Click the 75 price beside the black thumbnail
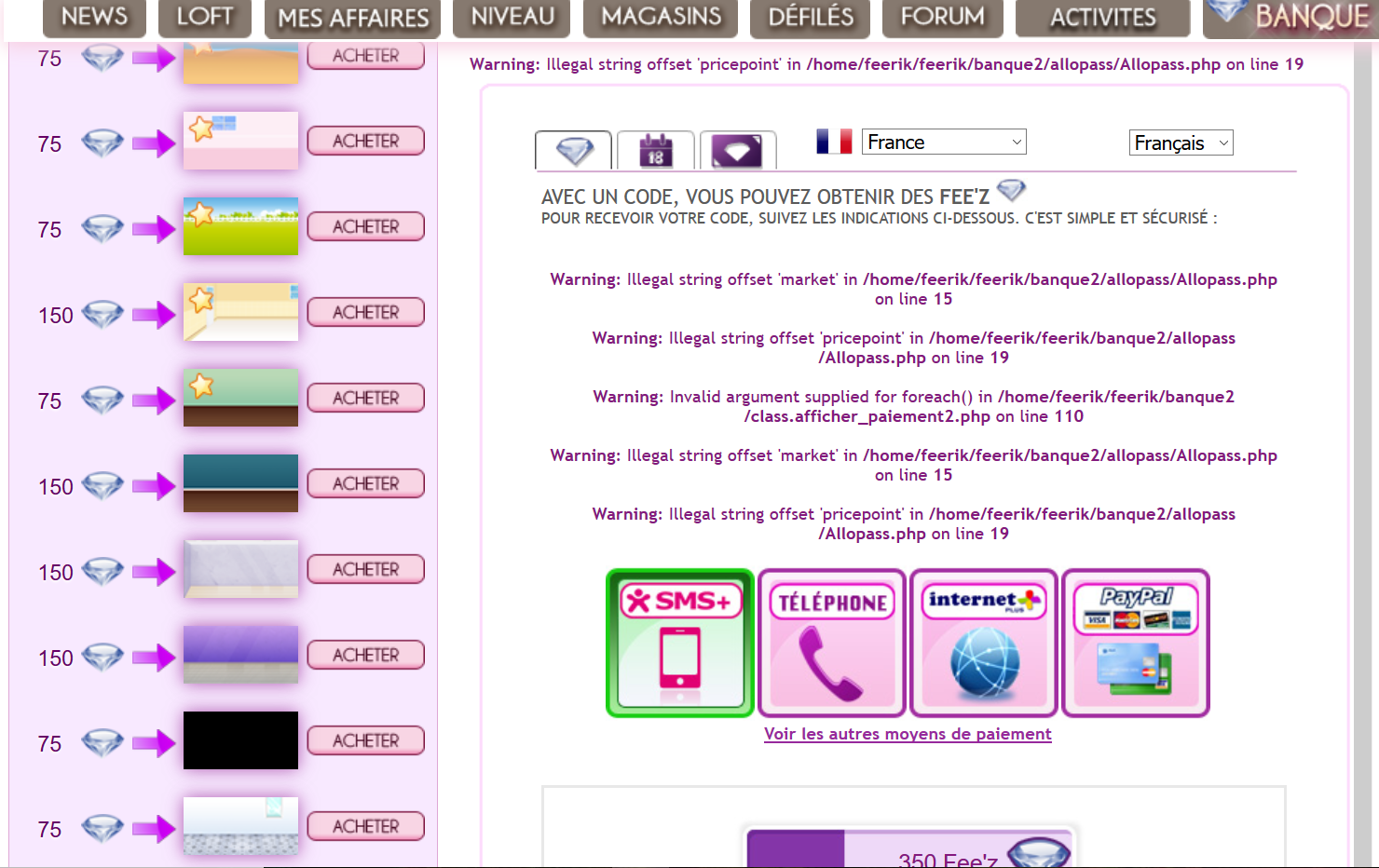 (x=49, y=744)
